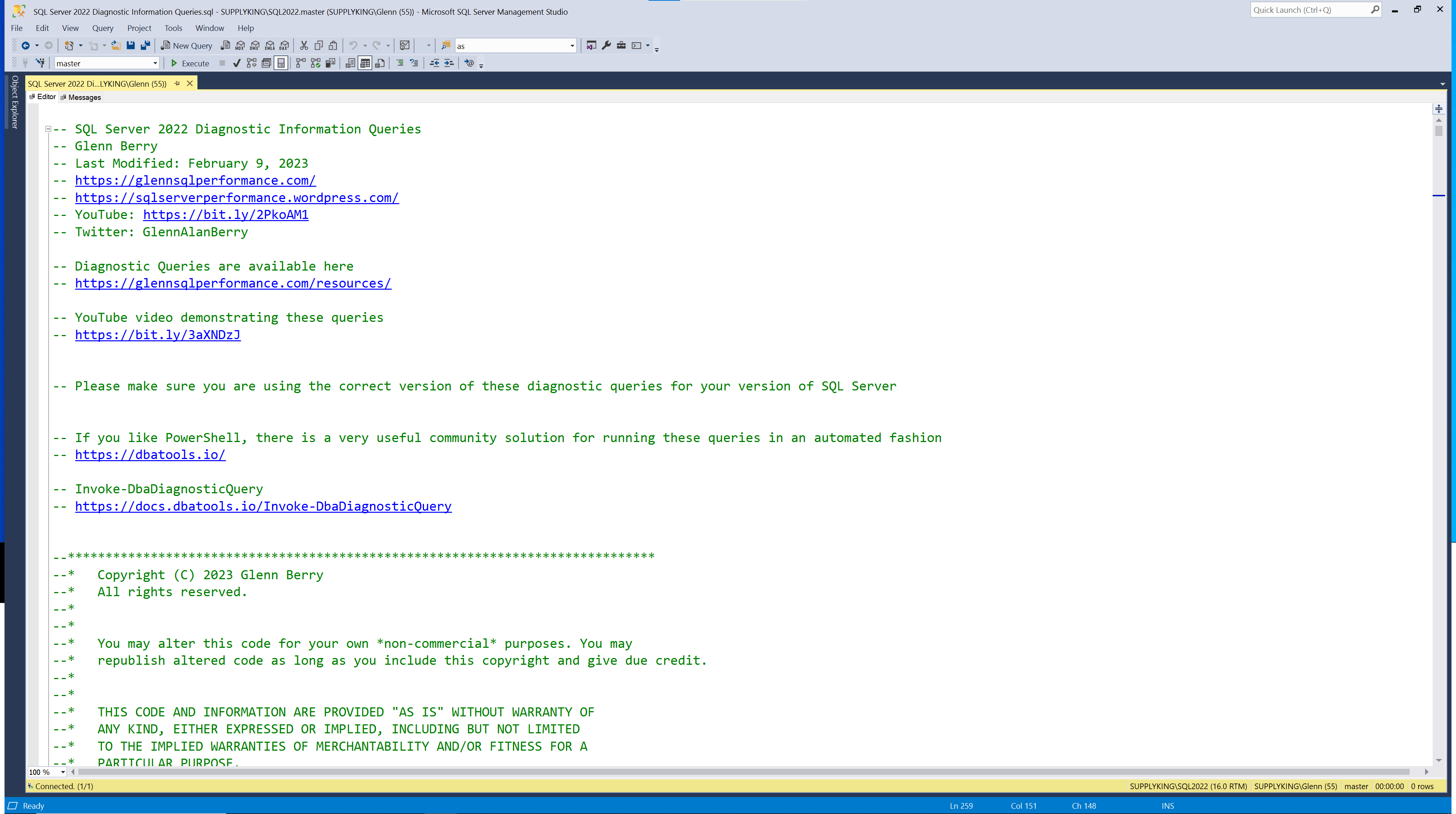The image size is (1456, 814).
Task: Click the Find in Files icon
Action: point(446,46)
